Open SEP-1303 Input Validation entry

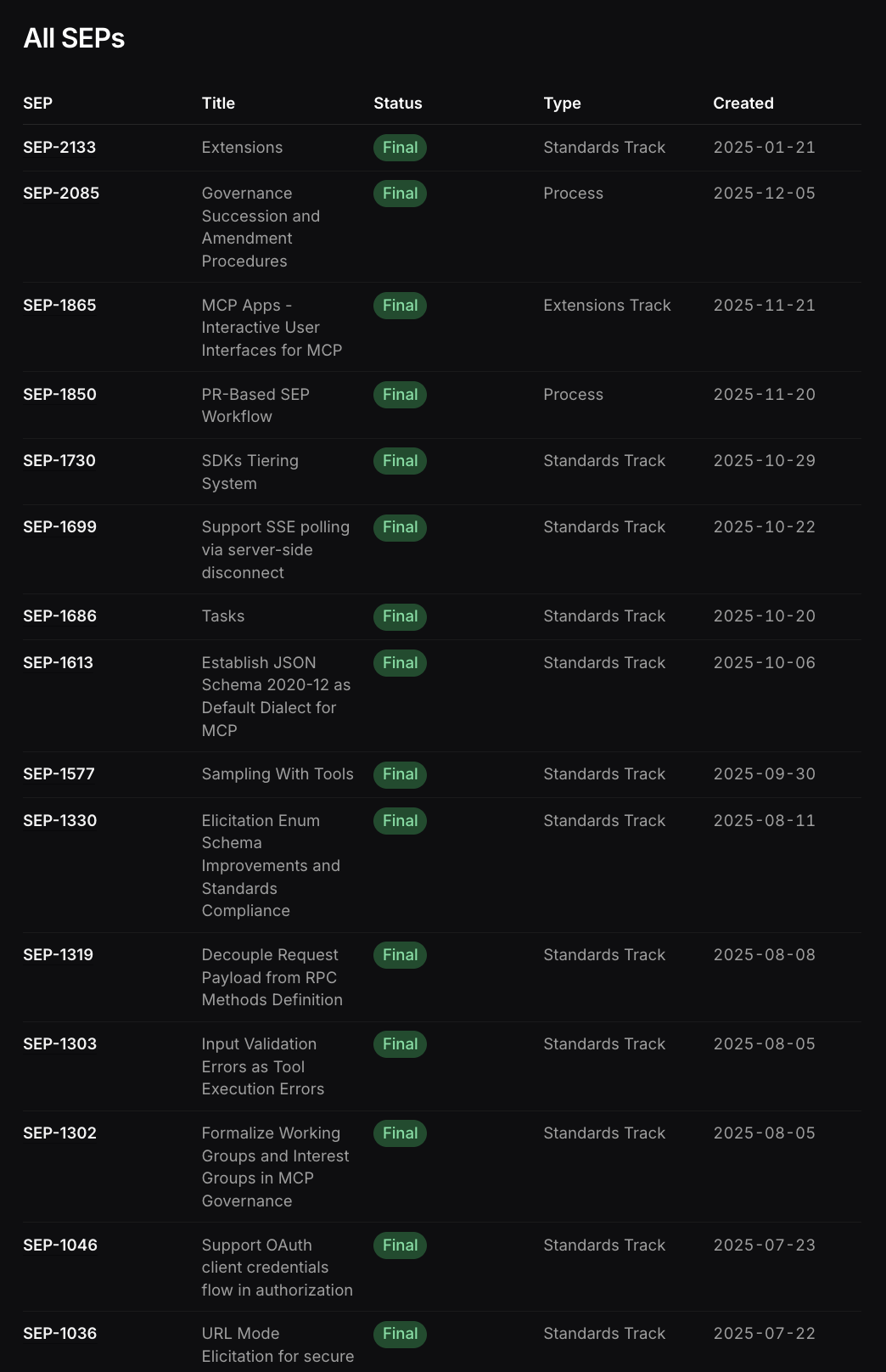pos(59,1044)
